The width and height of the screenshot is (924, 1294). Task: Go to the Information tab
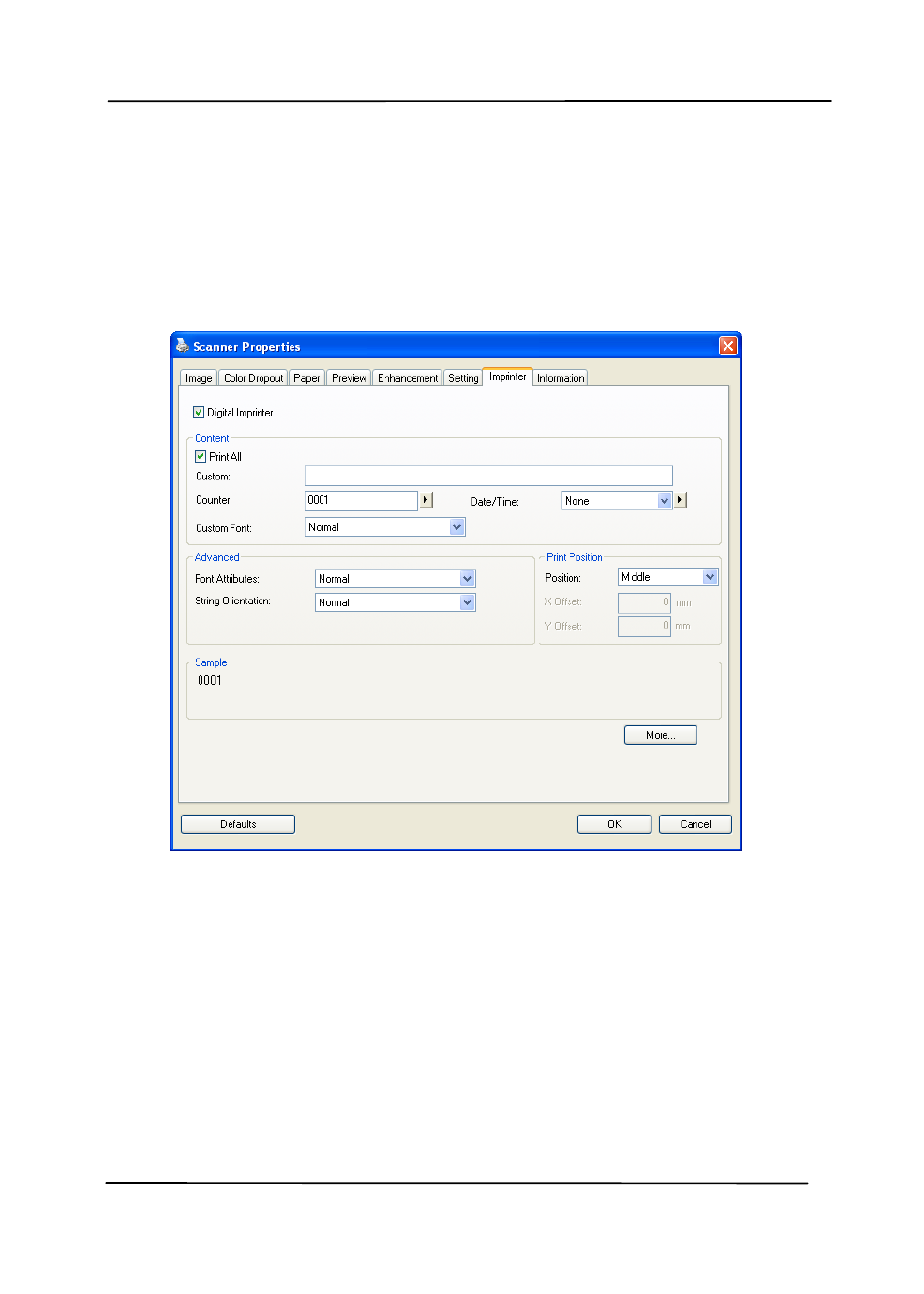pyautogui.click(x=560, y=379)
